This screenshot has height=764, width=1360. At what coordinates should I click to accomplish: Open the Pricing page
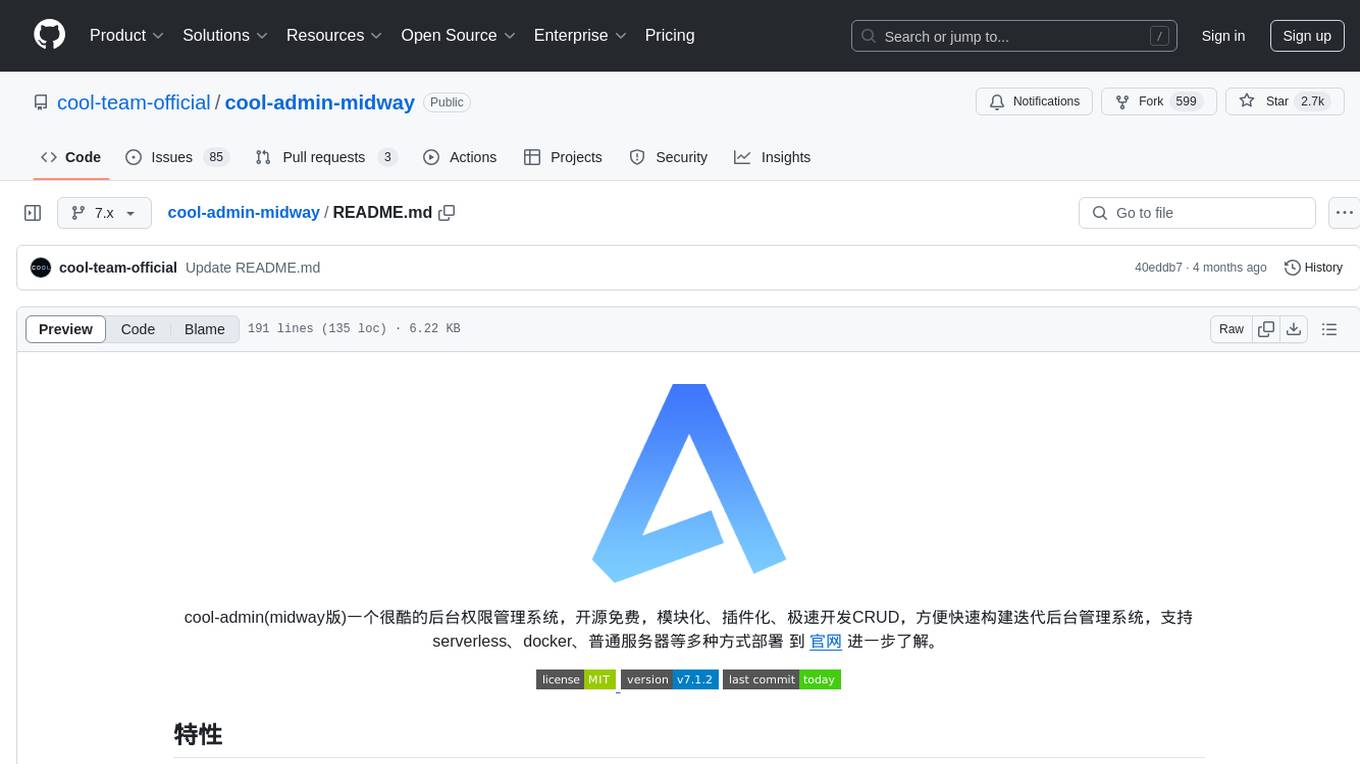pos(670,35)
